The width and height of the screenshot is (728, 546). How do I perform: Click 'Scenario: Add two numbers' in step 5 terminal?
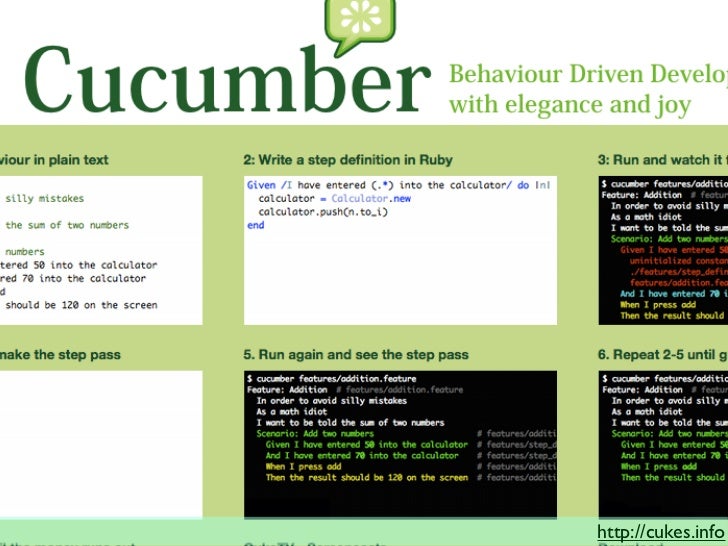coord(315,434)
